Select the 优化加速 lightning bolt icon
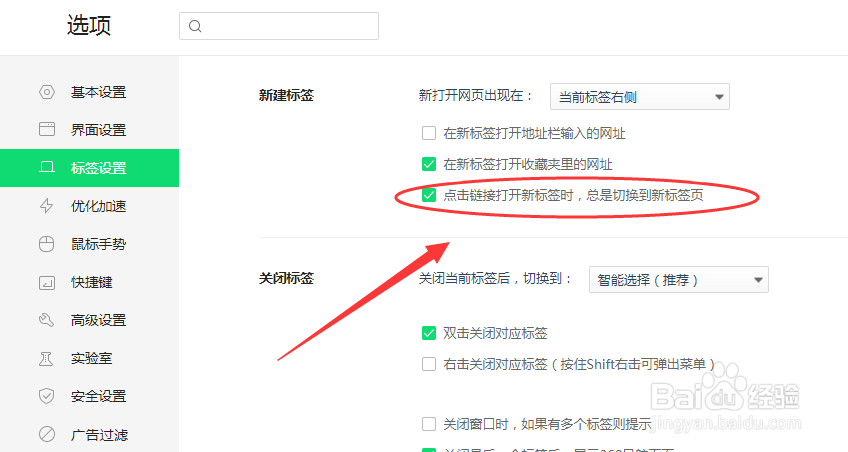Image resolution: width=848 pixels, height=452 pixels. point(47,206)
